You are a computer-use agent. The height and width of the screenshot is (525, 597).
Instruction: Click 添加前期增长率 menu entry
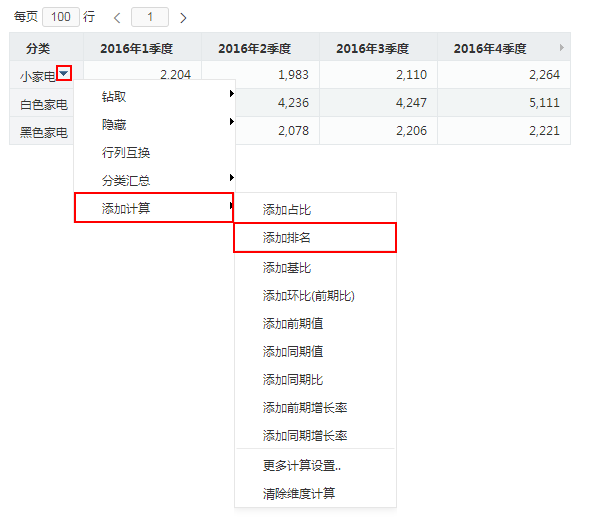(315, 407)
